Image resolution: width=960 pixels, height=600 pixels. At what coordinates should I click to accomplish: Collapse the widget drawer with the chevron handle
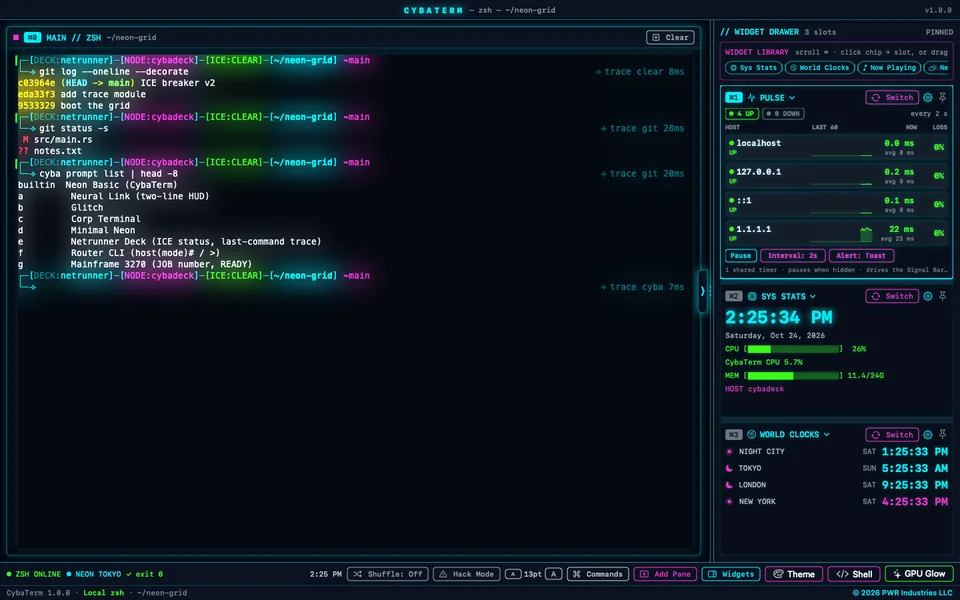tap(703, 291)
